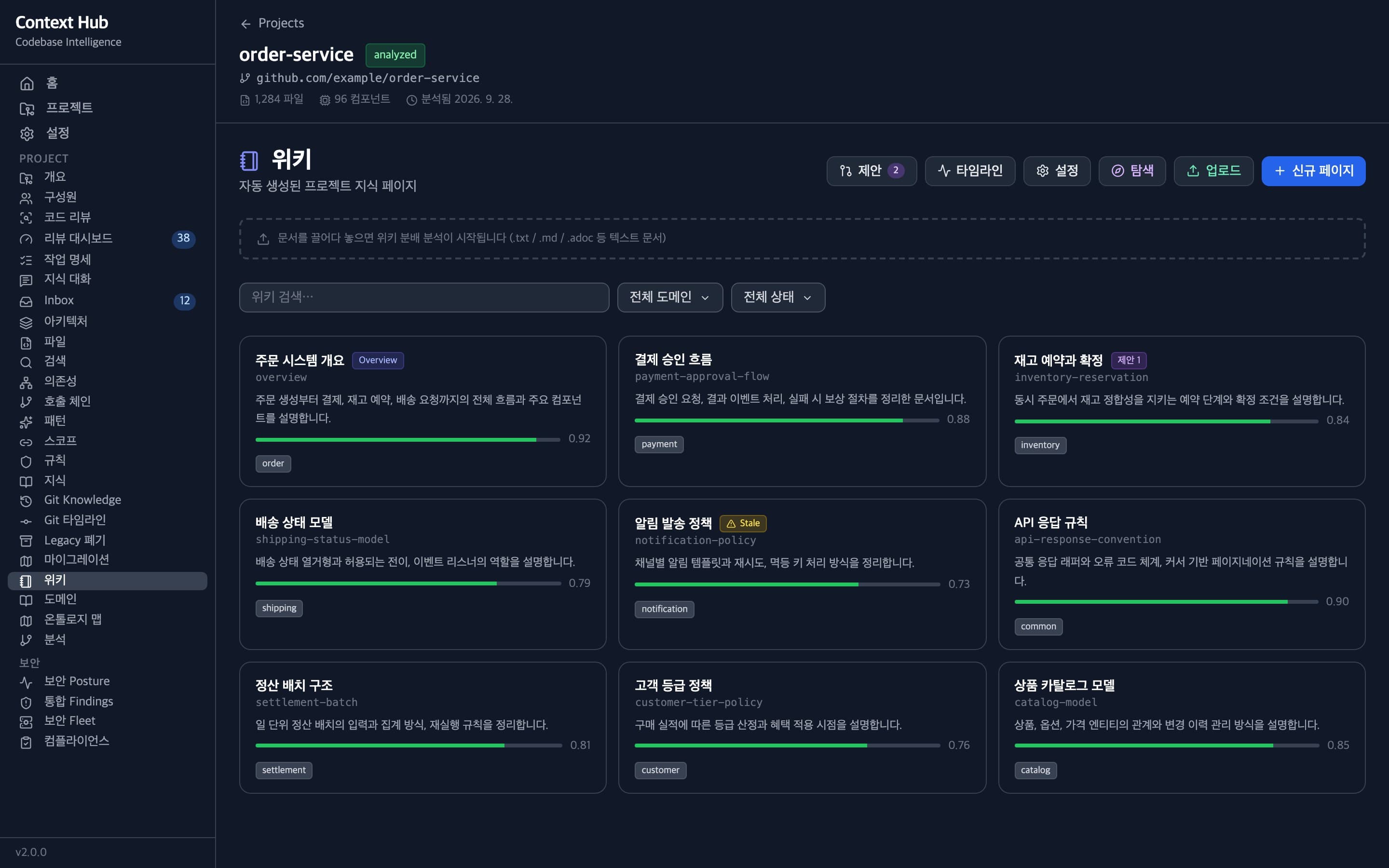The height and width of the screenshot is (868, 1389).
Task: Click the Legacy 폐기 archive icon
Action: (x=26, y=541)
